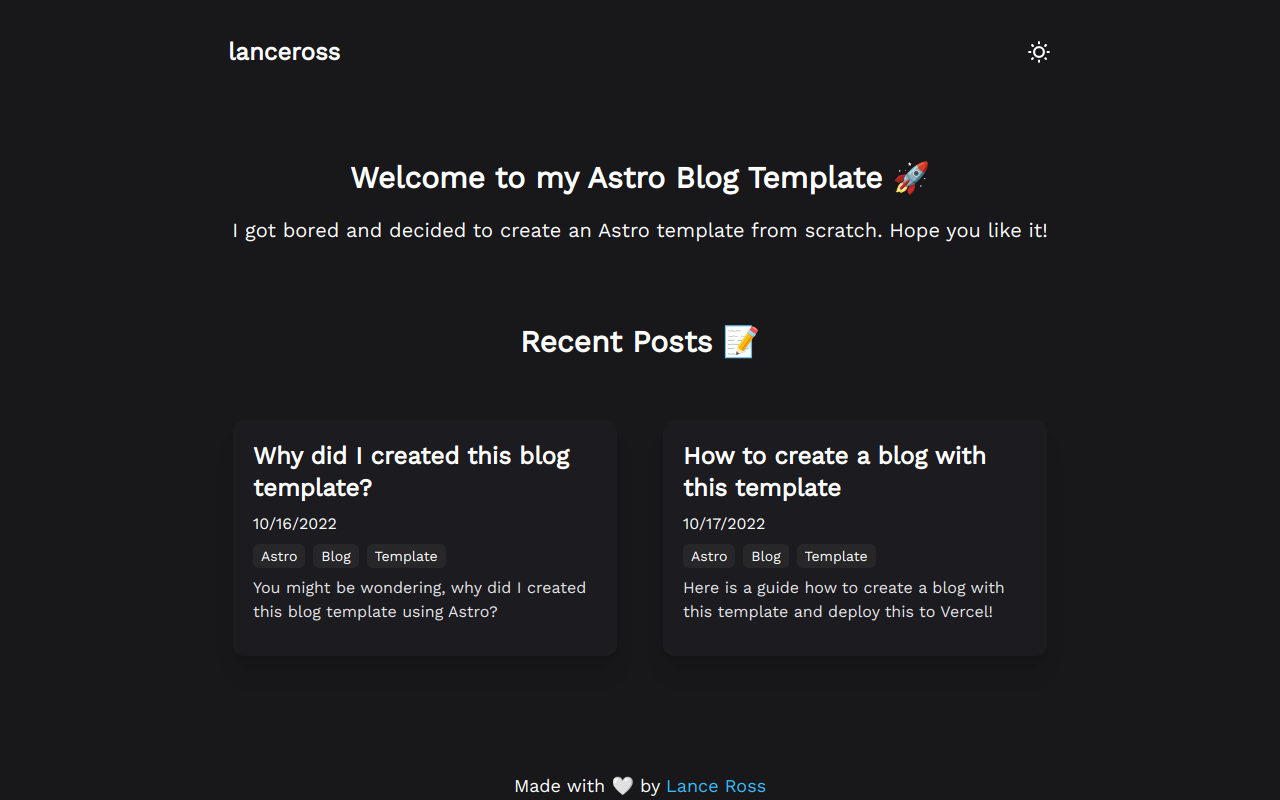Screen dimensions: 1280x800
Task: Select the Astro tag on the second post
Action: (708, 556)
